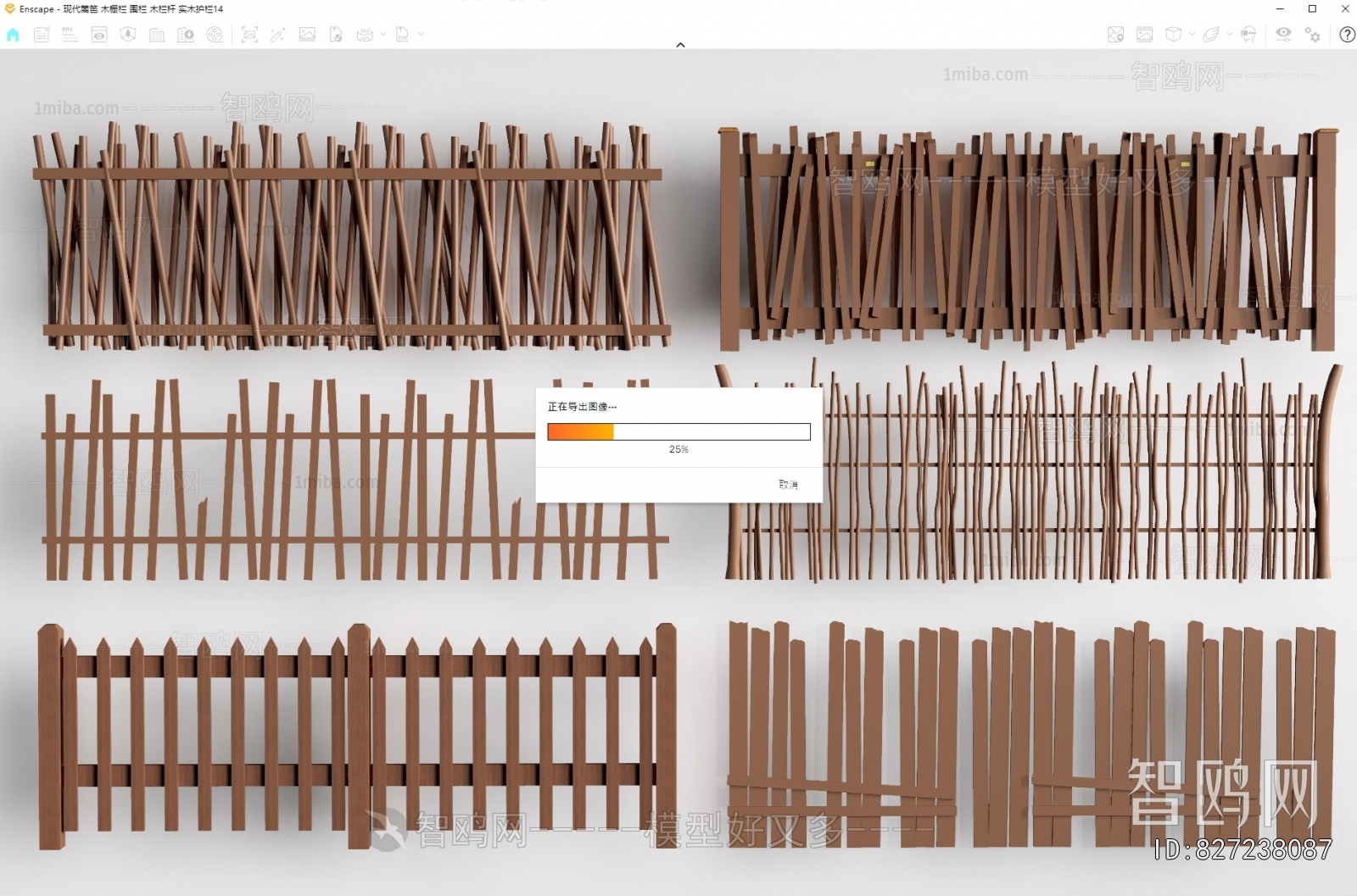Click the magic wand batch render icon
This screenshot has width=1357, height=896.
coord(277,35)
